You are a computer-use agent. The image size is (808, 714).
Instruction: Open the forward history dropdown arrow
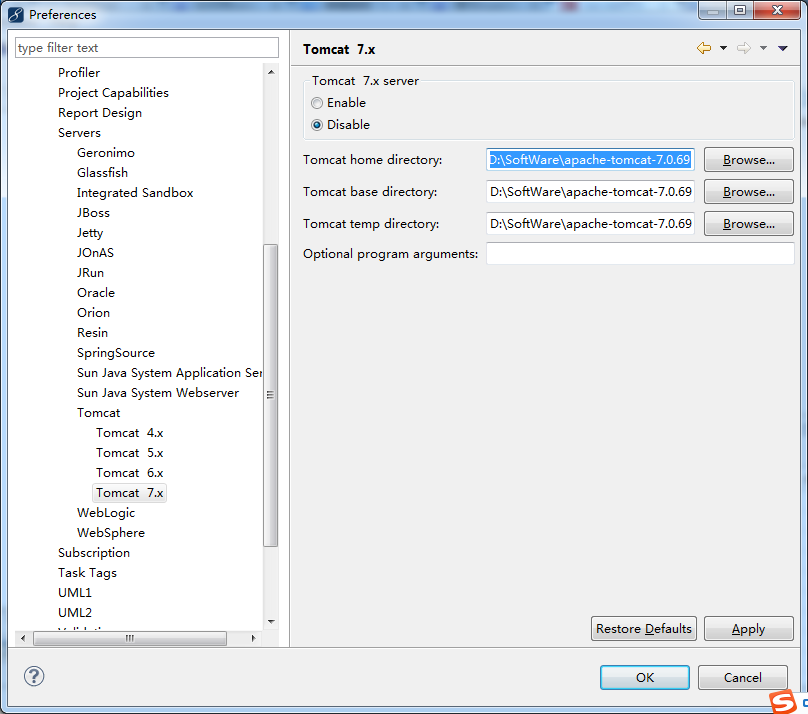coord(763,48)
